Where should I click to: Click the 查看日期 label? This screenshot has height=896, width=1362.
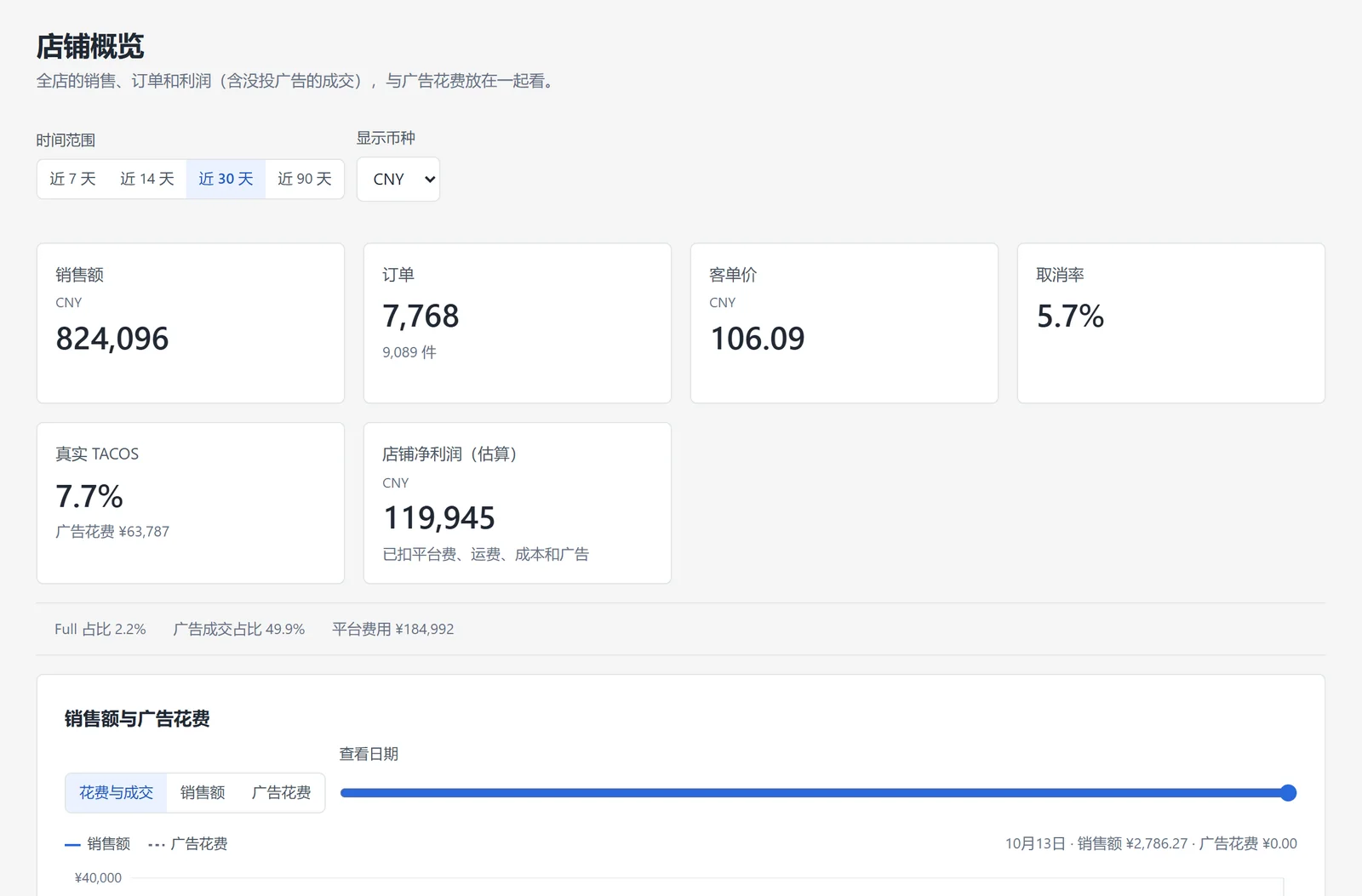point(369,754)
